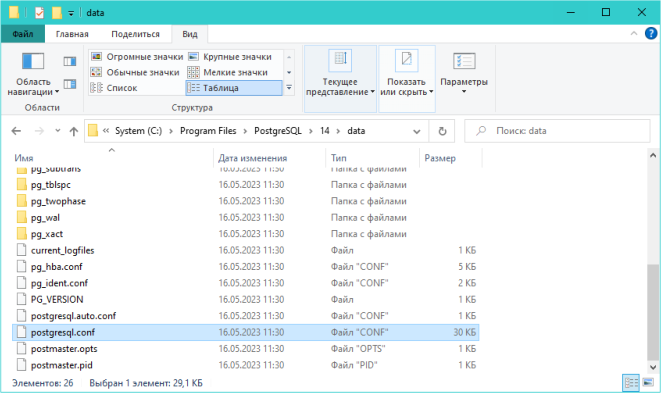
Task: Open the Главная ribbon tab
Action: point(72,34)
